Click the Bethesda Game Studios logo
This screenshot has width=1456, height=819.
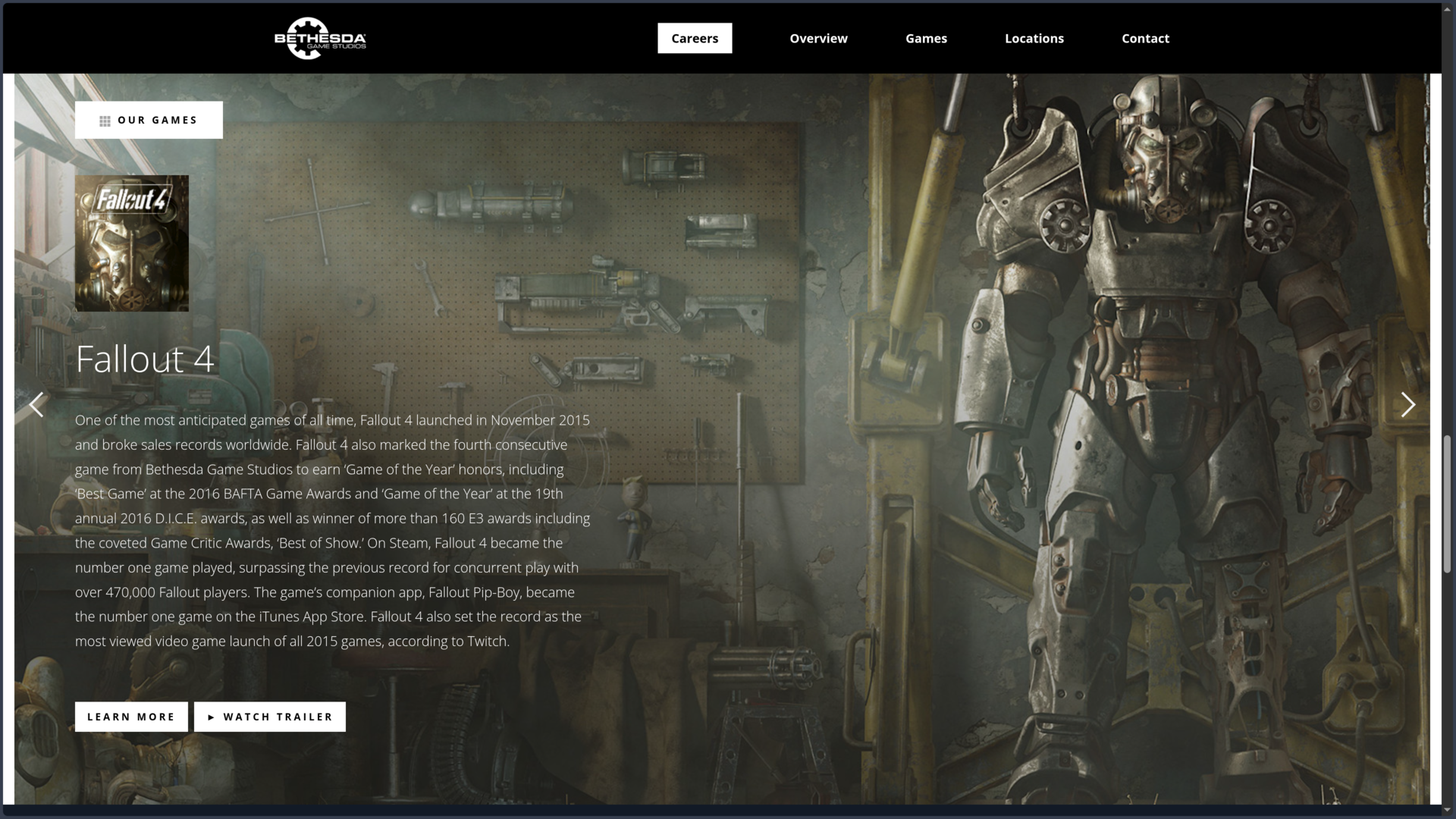pos(320,38)
